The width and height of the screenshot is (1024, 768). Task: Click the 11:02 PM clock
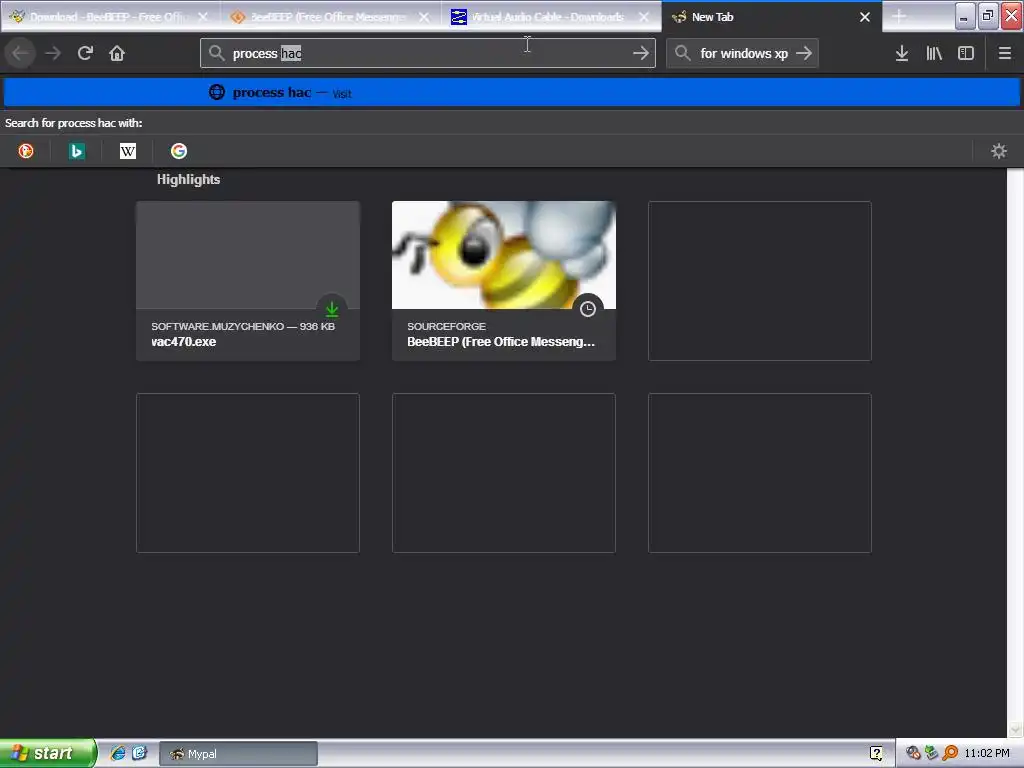click(987, 754)
